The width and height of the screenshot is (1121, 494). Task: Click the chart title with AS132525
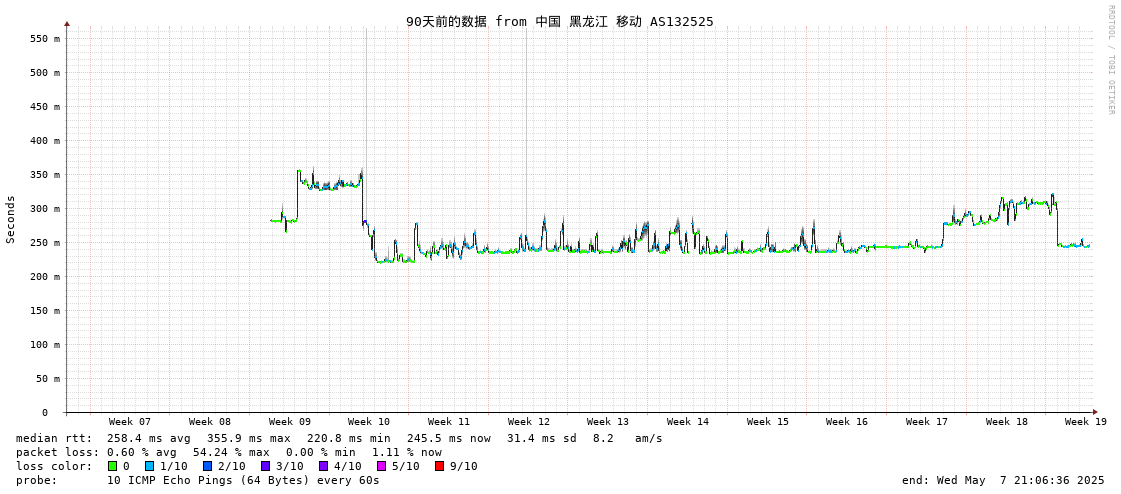560,21
